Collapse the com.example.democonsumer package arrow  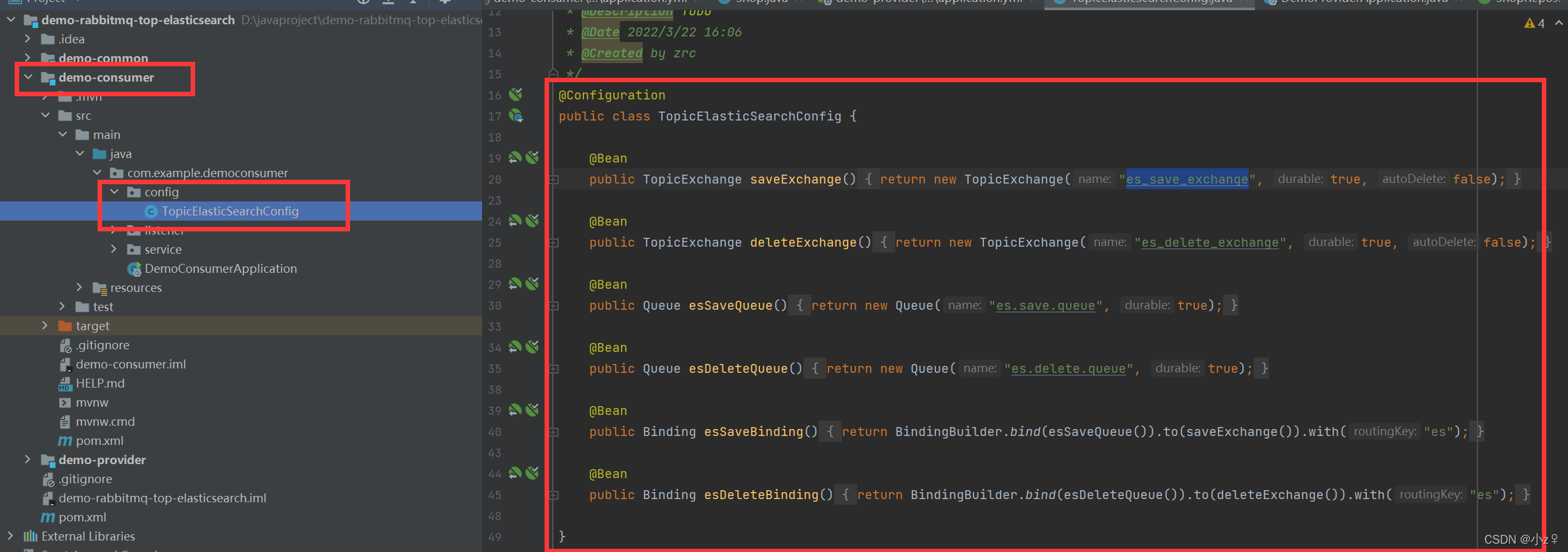[x=97, y=173]
